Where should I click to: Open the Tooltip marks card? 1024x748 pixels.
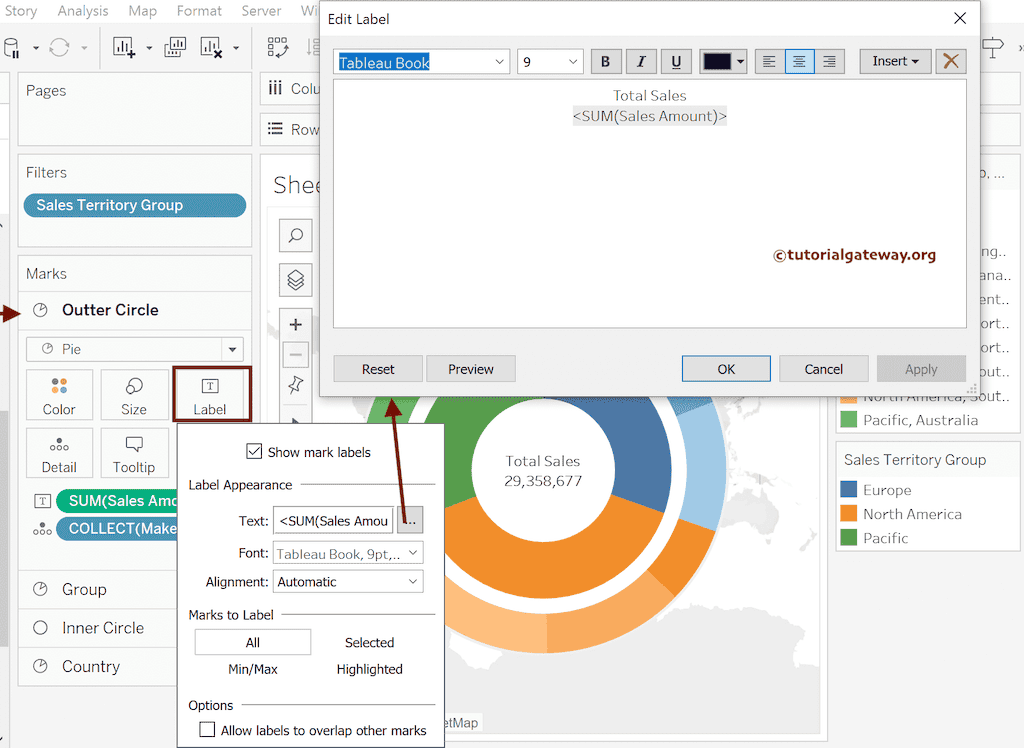[134, 453]
